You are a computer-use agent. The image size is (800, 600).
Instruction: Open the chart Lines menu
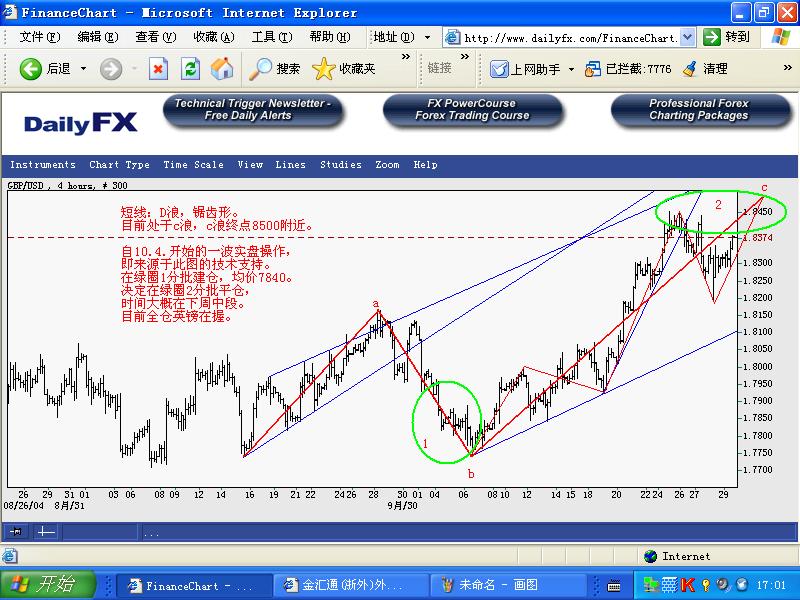pyautogui.click(x=290, y=165)
